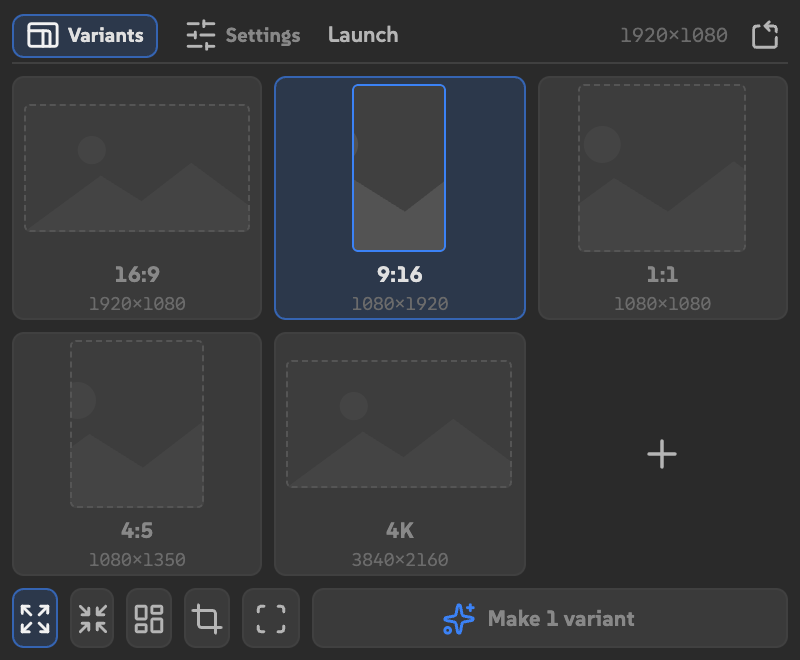Deselect the 9:16 variant card
Screen dimensions: 800x660
click(x=399, y=198)
